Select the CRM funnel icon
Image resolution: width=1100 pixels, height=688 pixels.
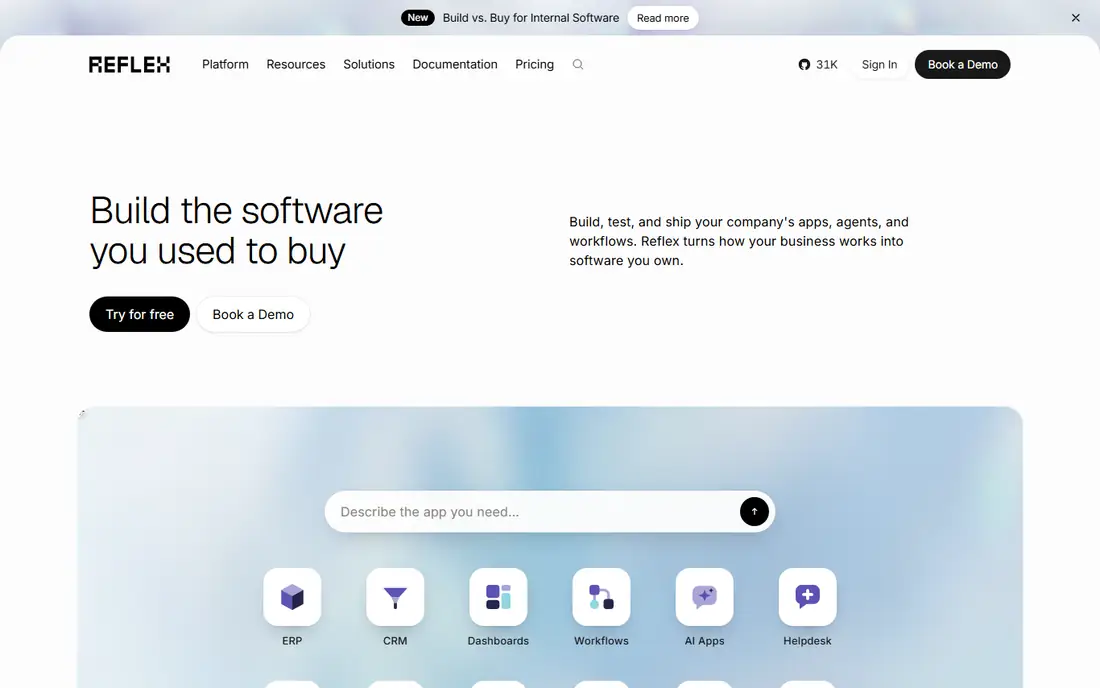click(x=395, y=597)
